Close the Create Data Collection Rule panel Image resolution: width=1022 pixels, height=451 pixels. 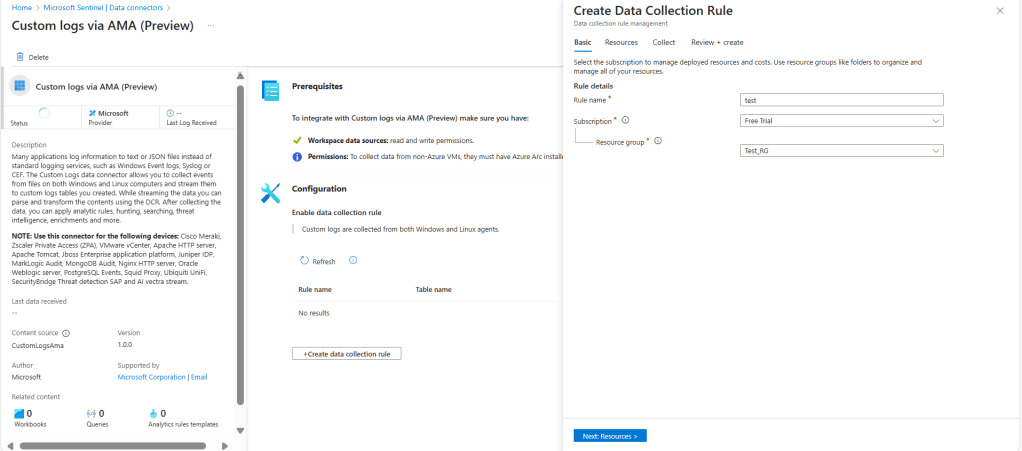click(1000, 11)
